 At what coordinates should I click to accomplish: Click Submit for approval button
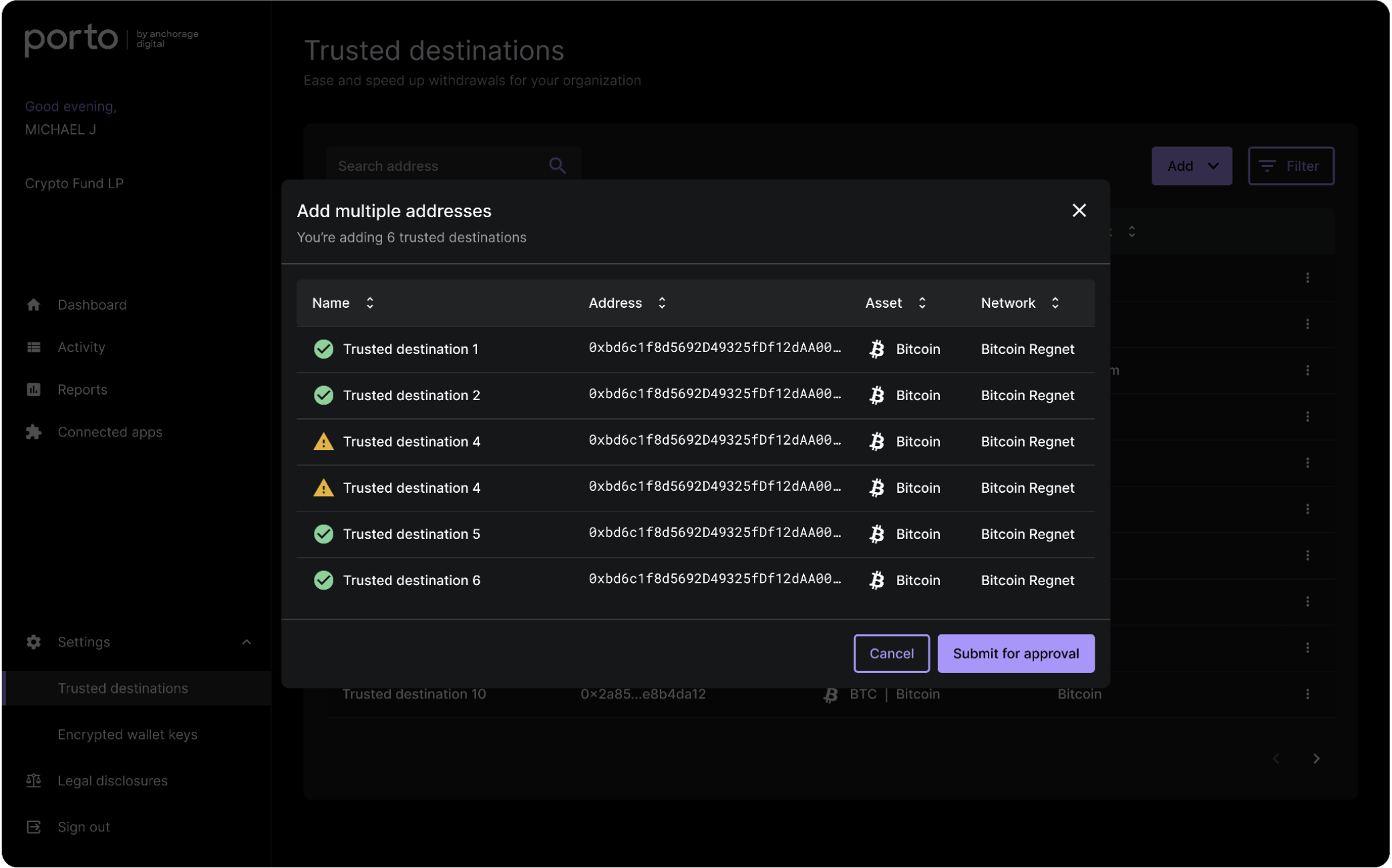(1015, 653)
